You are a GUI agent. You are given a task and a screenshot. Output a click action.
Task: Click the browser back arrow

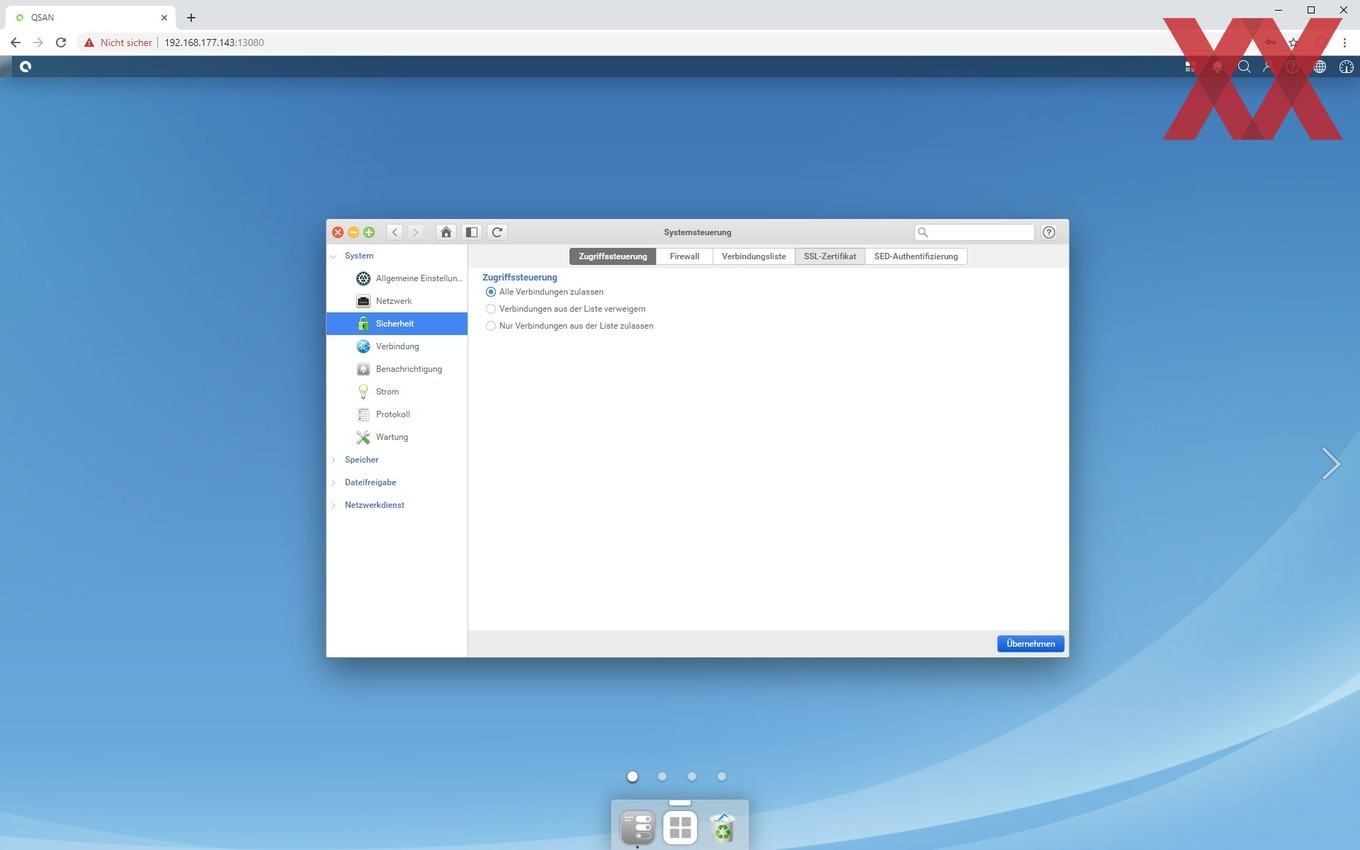[15, 43]
